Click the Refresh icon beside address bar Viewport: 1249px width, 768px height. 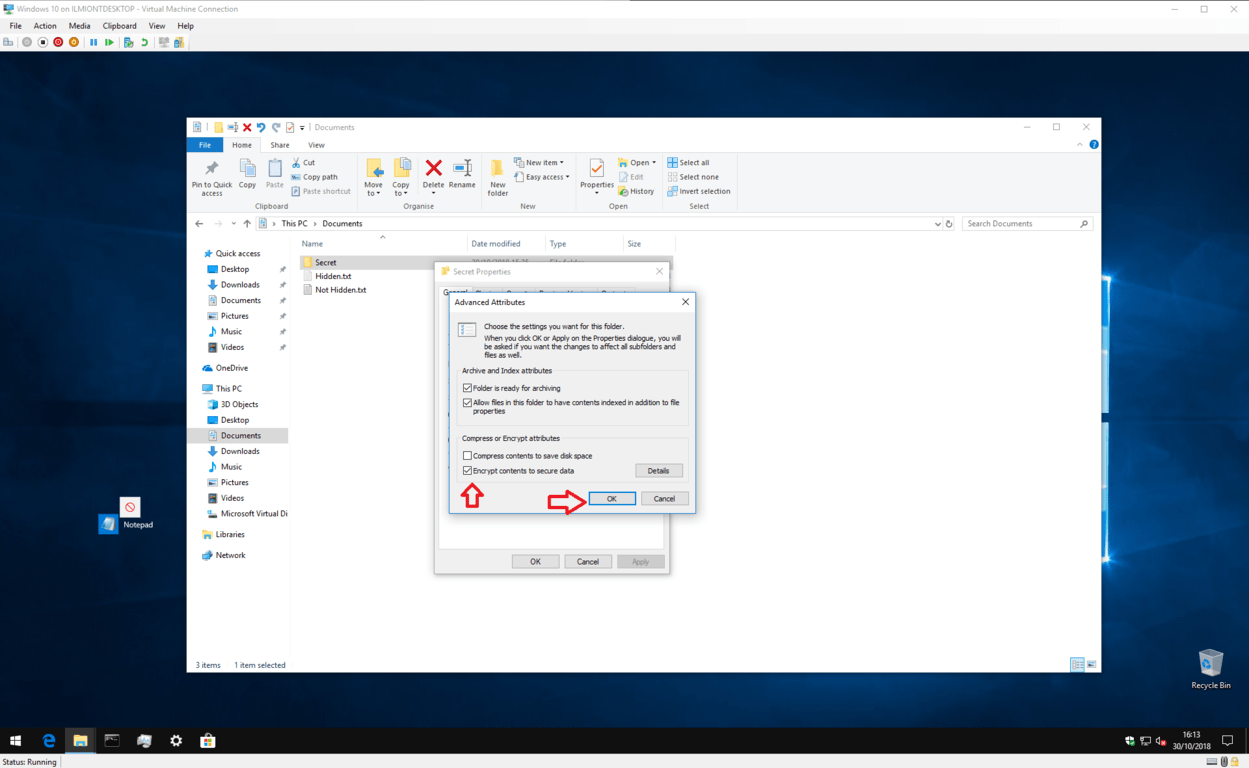(949, 224)
